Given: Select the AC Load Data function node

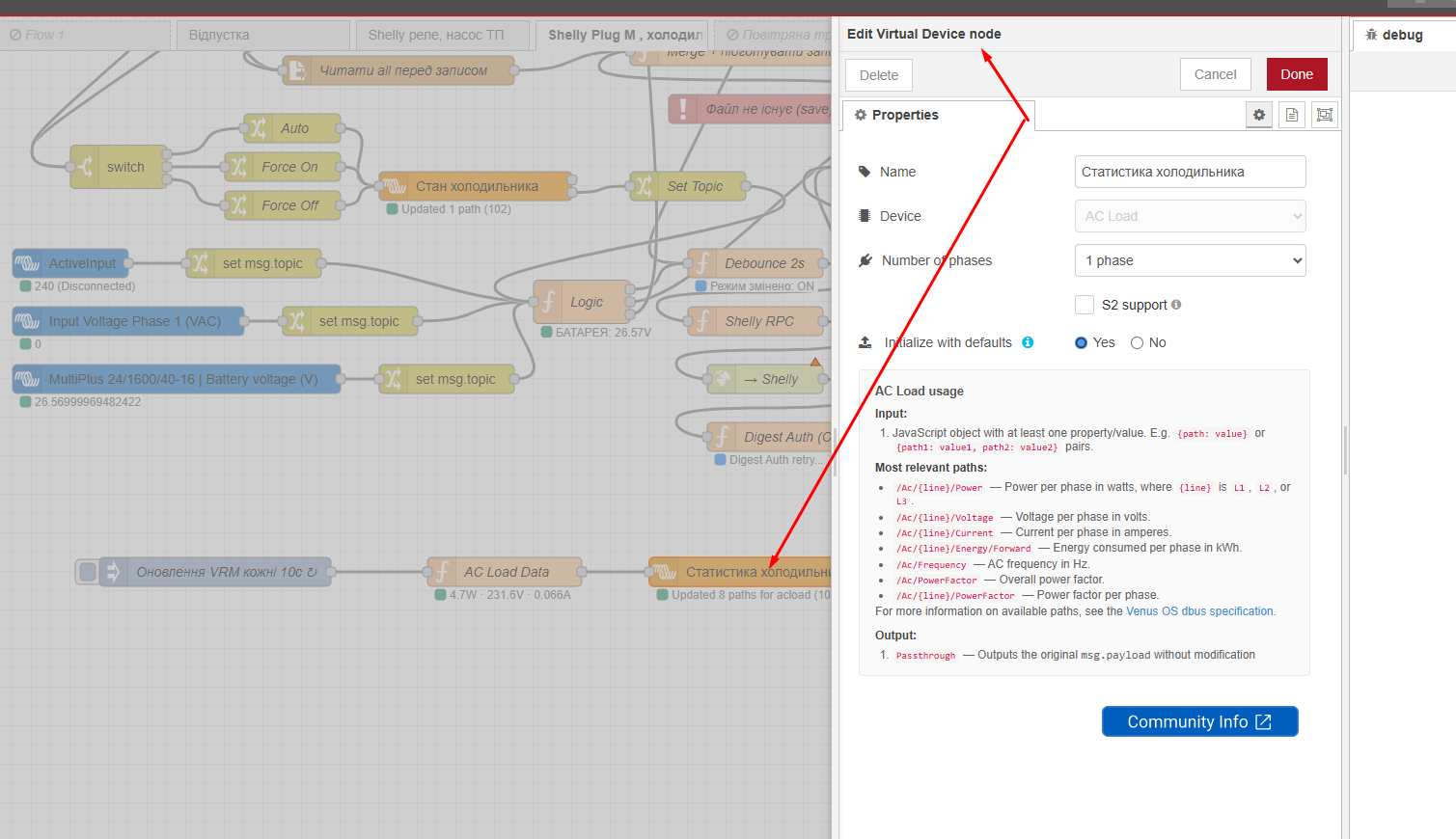Looking at the screenshot, I should coord(506,572).
